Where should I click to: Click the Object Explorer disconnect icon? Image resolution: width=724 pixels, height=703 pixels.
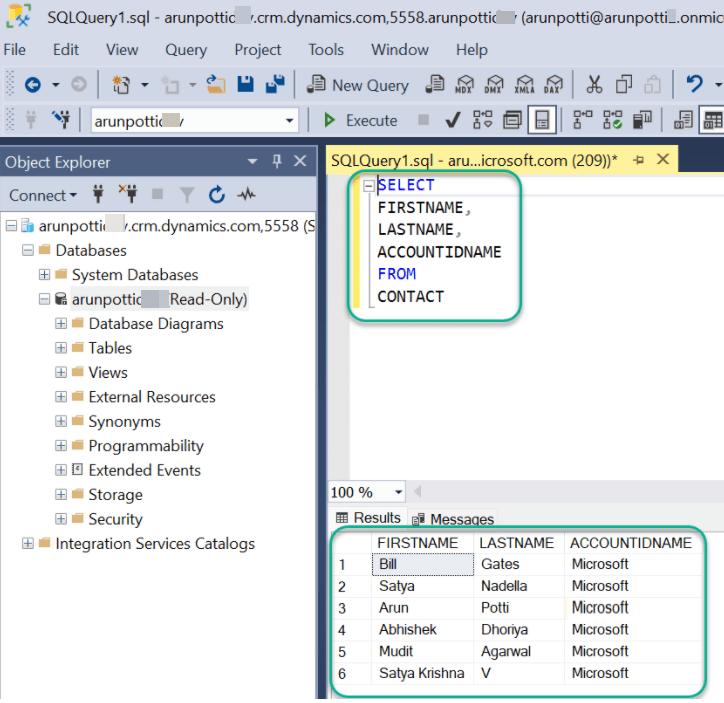[x=127, y=194]
